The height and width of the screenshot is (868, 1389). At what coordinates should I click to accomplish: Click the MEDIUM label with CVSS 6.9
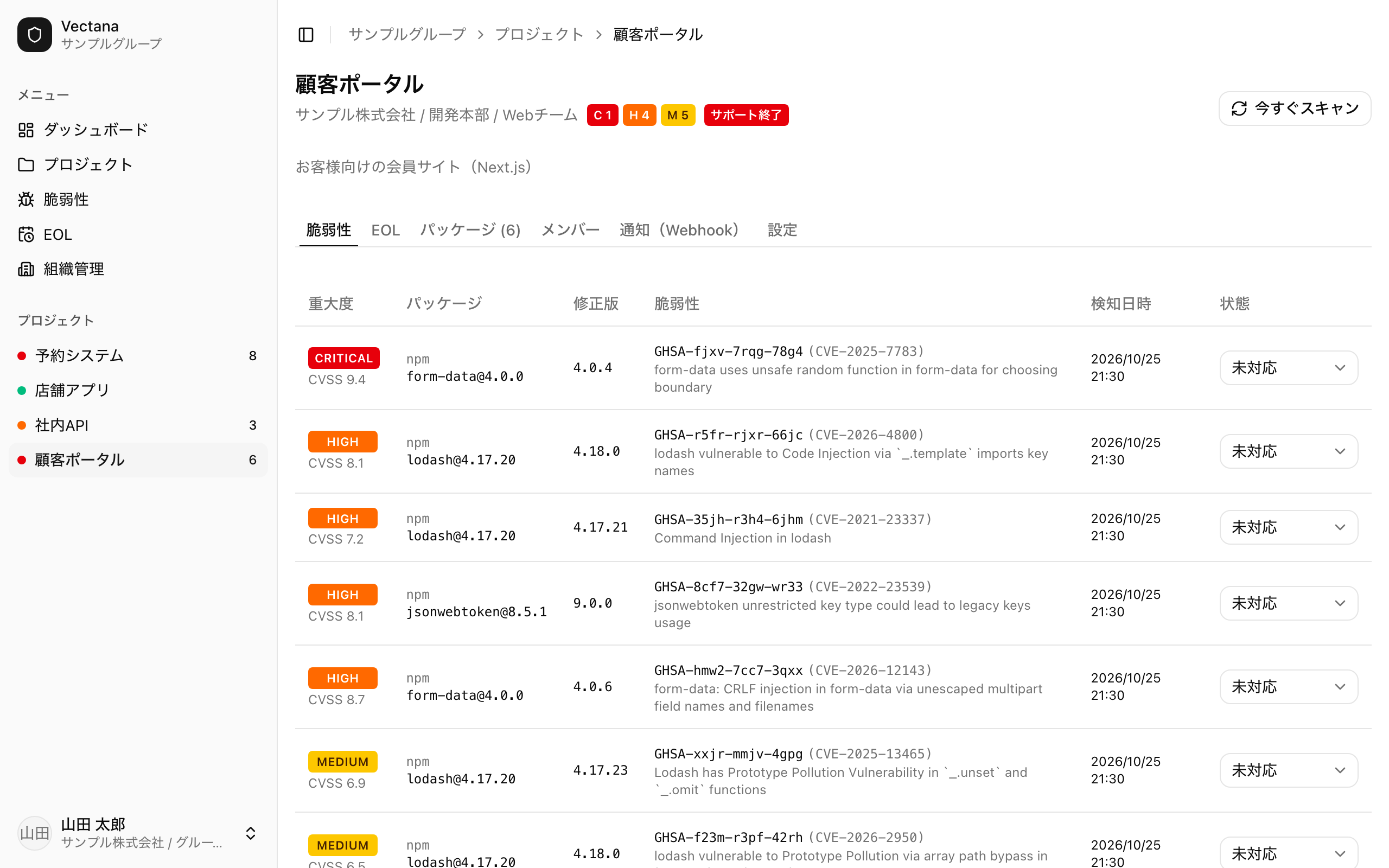pyautogui.click(x=343, y=762)
